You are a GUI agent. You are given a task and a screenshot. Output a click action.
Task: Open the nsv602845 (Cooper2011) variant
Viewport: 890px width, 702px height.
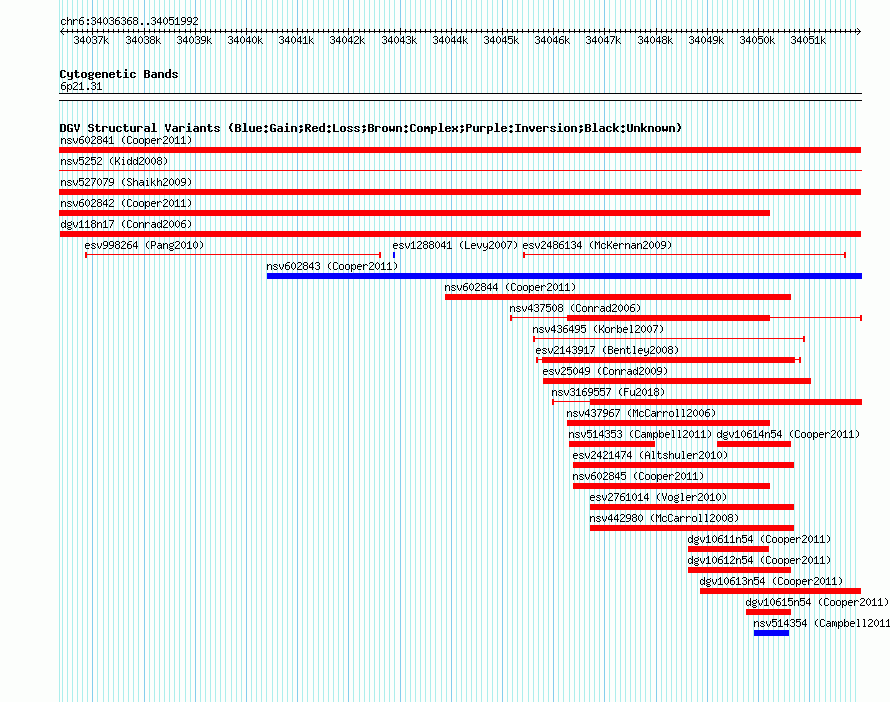tap(638, 476)
